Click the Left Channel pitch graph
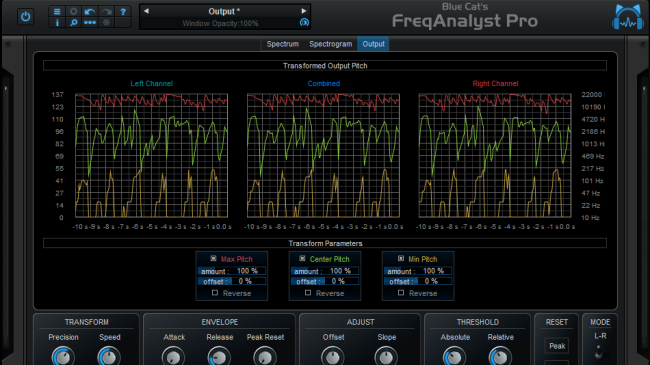 pyautogui.click(x=151, y=156)
